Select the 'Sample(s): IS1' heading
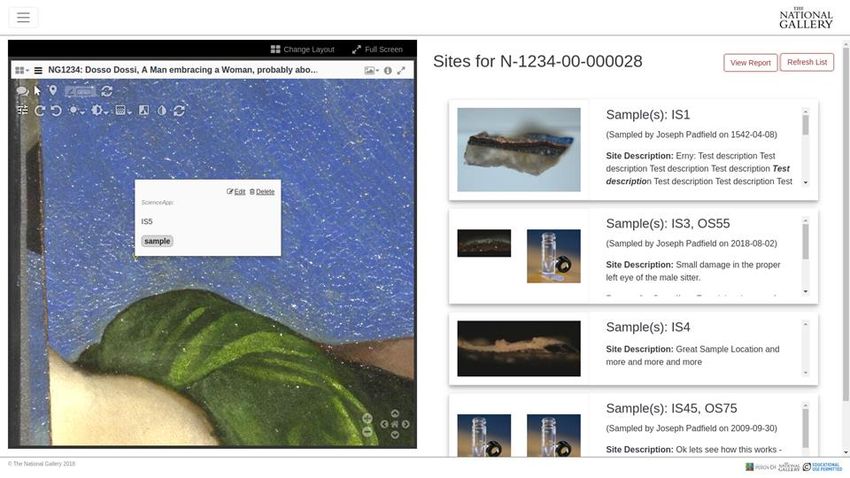This screenshot has width=850, height=478. [648, 115]
